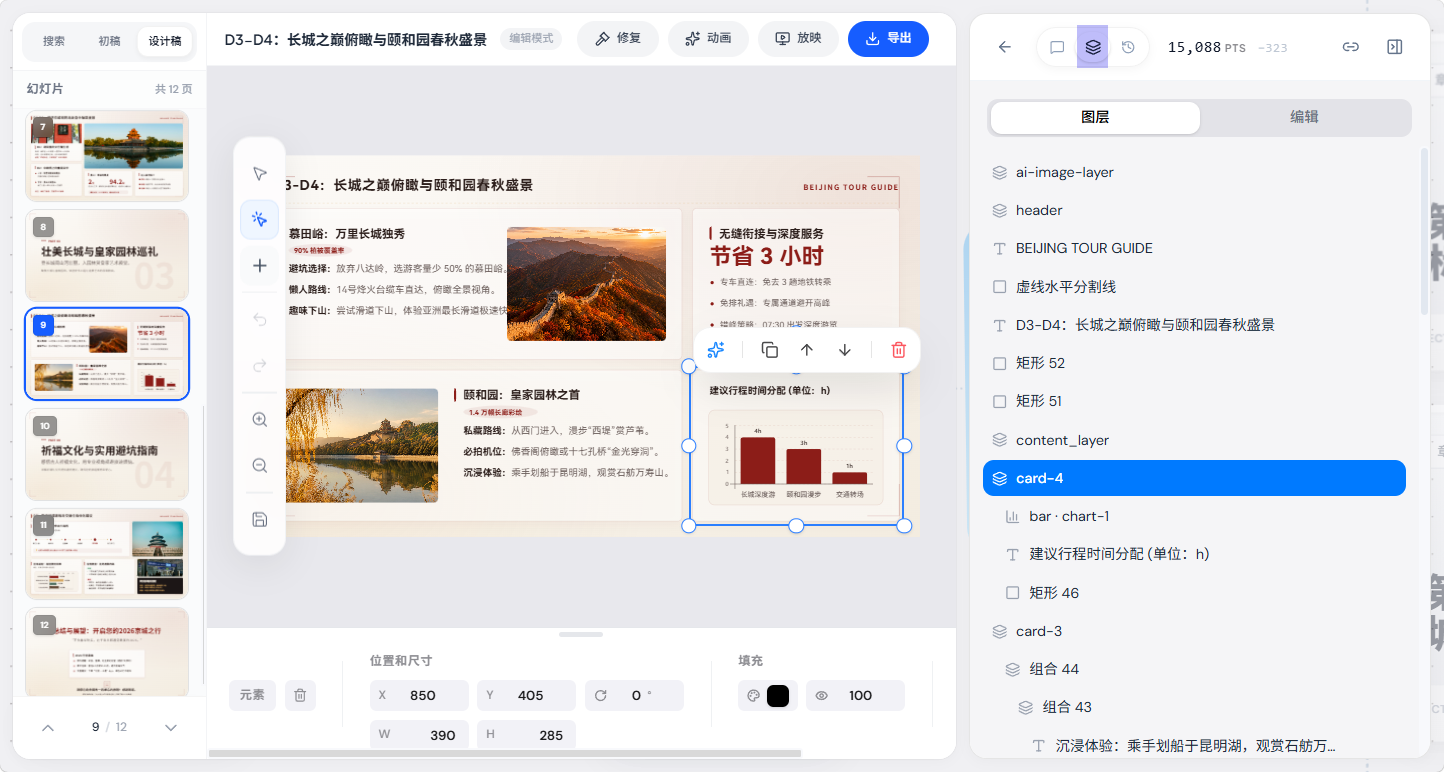Select the 矩形 46 layer
The height and width of the screenshot is (772, 1444).
click(x=1194, y=593)
